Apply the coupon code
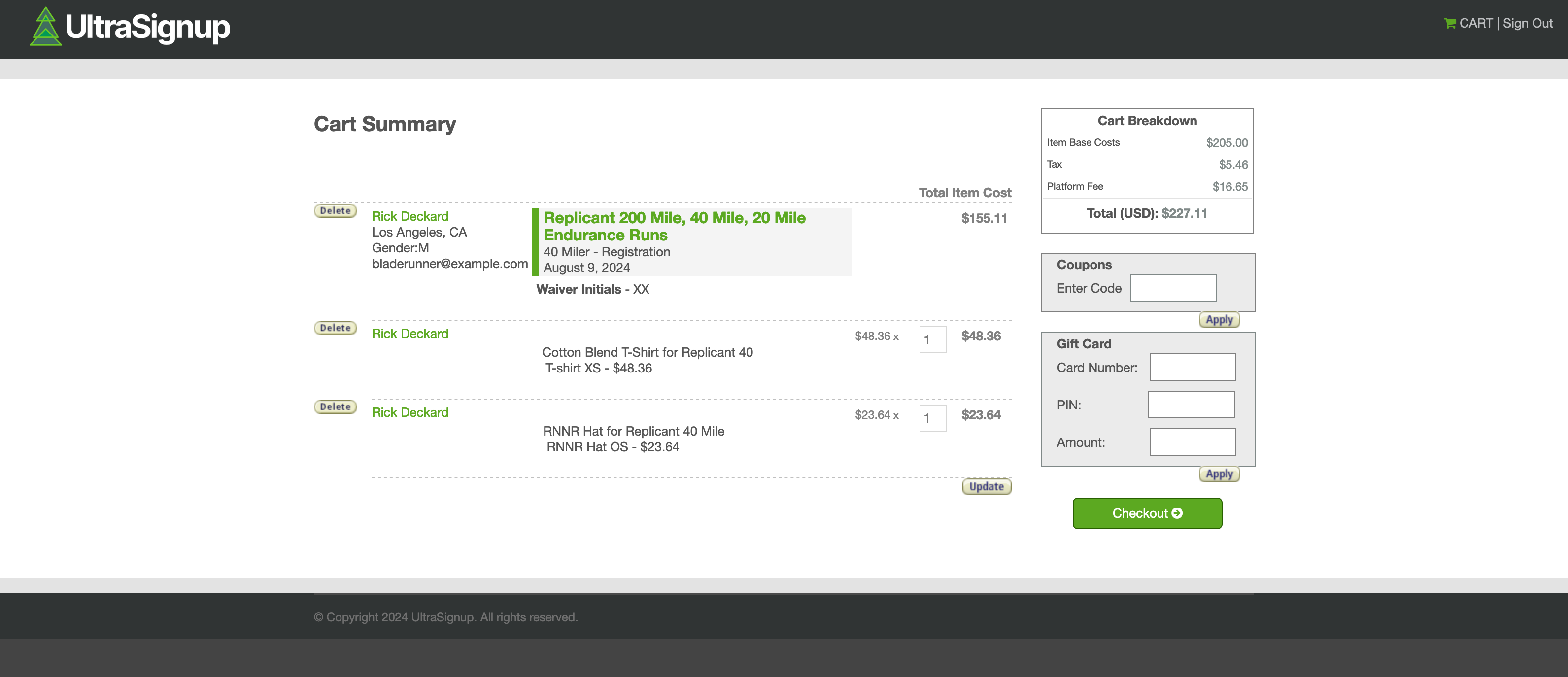1568x677 pixels. 1219,320
